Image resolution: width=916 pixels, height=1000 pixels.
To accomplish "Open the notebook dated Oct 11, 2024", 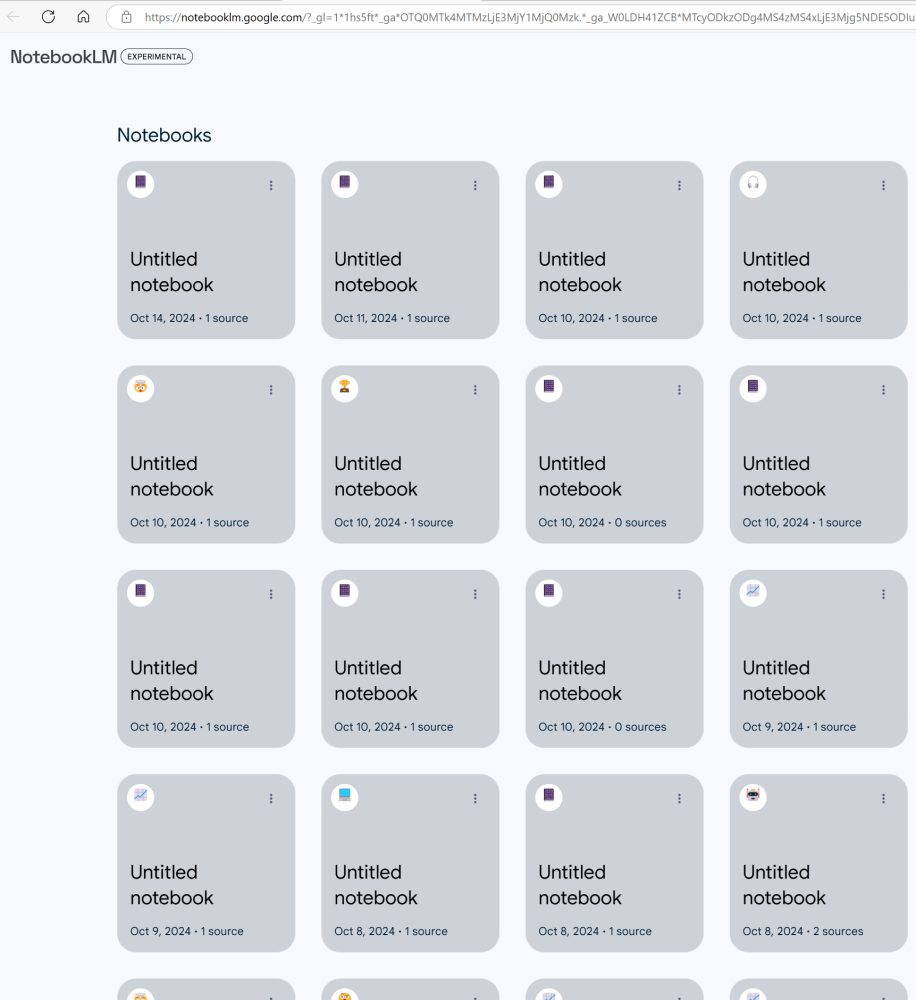I will tap(410, 250).
